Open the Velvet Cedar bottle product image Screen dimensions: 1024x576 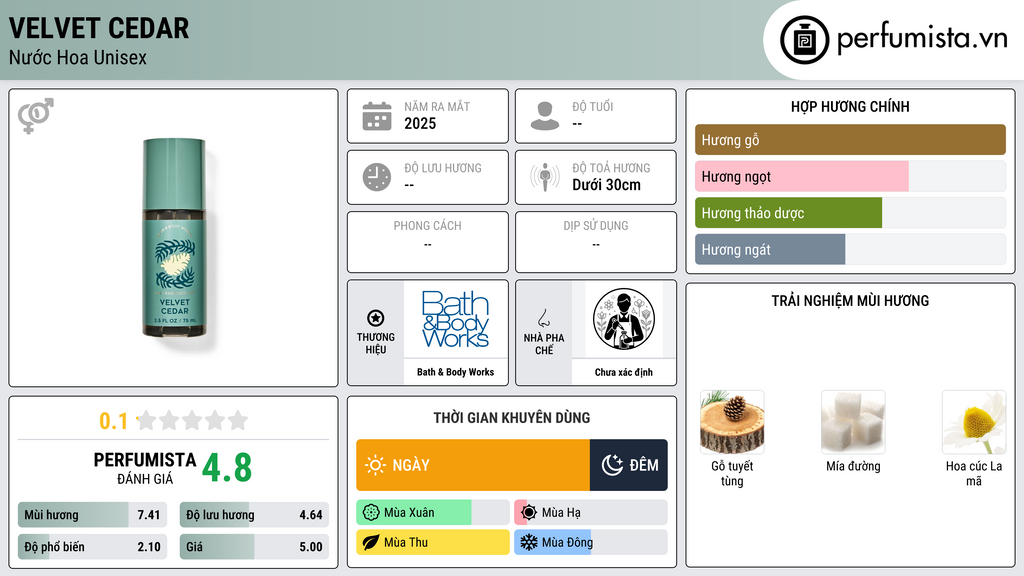[x=174, y=238]
